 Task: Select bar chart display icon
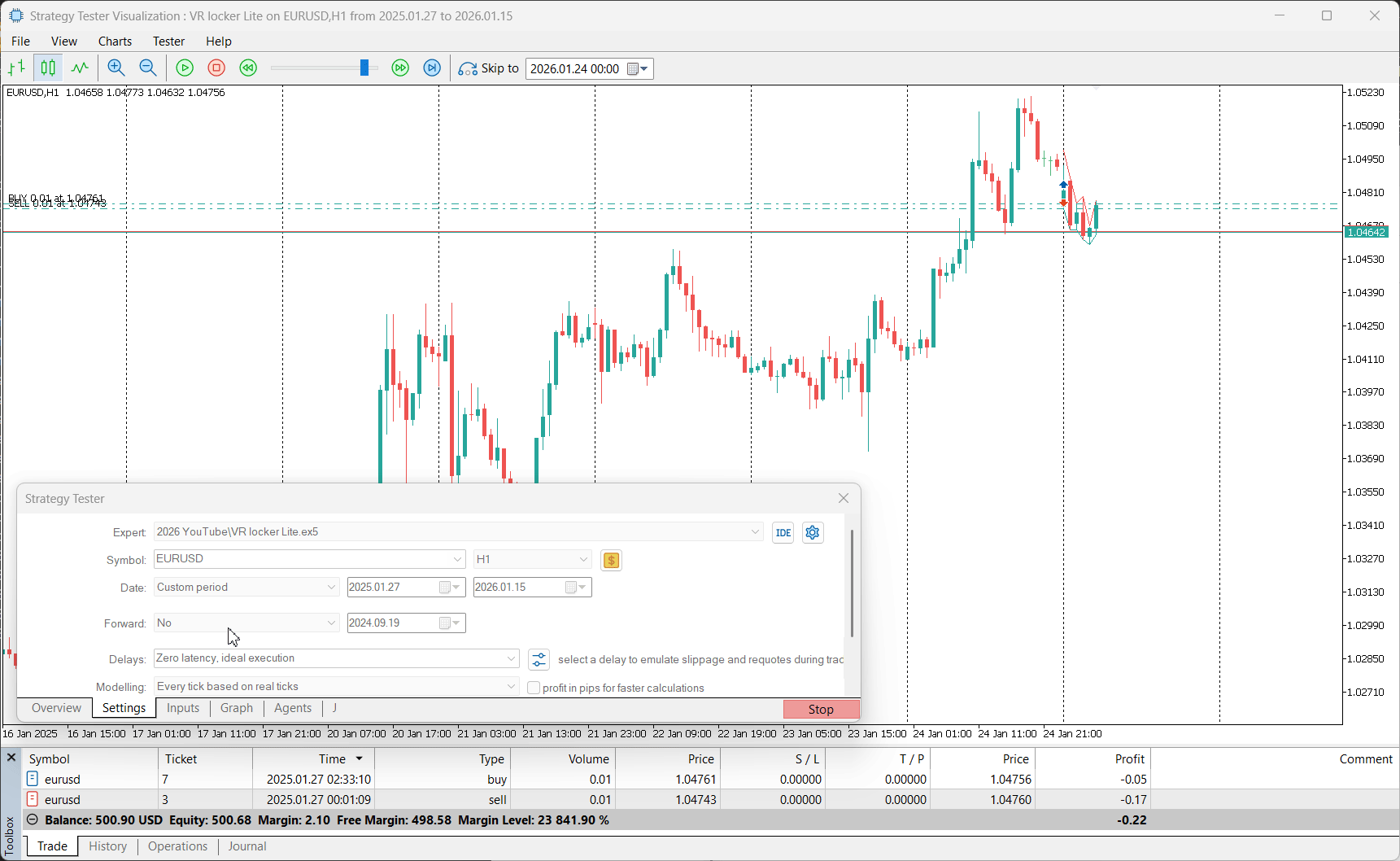[x=16, y=68]
